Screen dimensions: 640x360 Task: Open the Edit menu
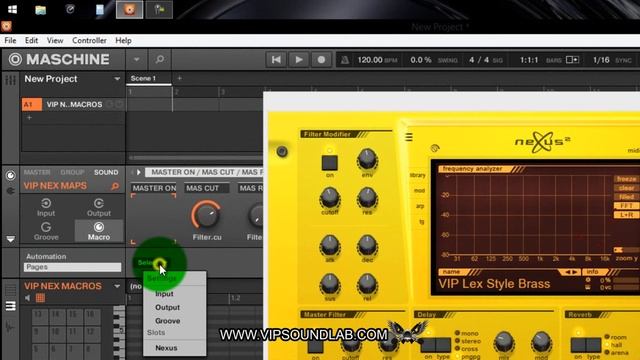31,40
